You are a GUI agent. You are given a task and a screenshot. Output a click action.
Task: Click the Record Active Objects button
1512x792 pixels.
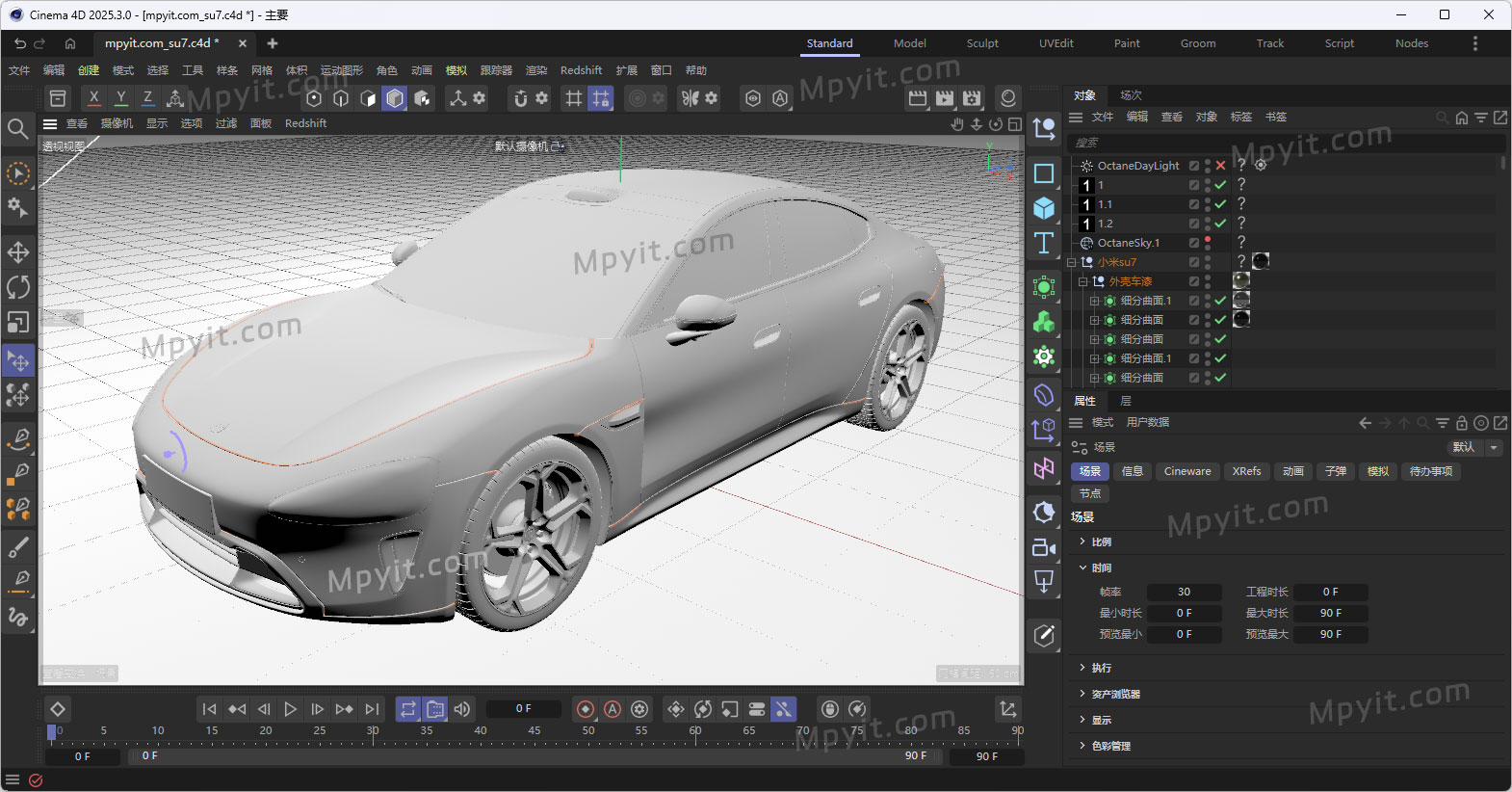(x=586, y=709)
